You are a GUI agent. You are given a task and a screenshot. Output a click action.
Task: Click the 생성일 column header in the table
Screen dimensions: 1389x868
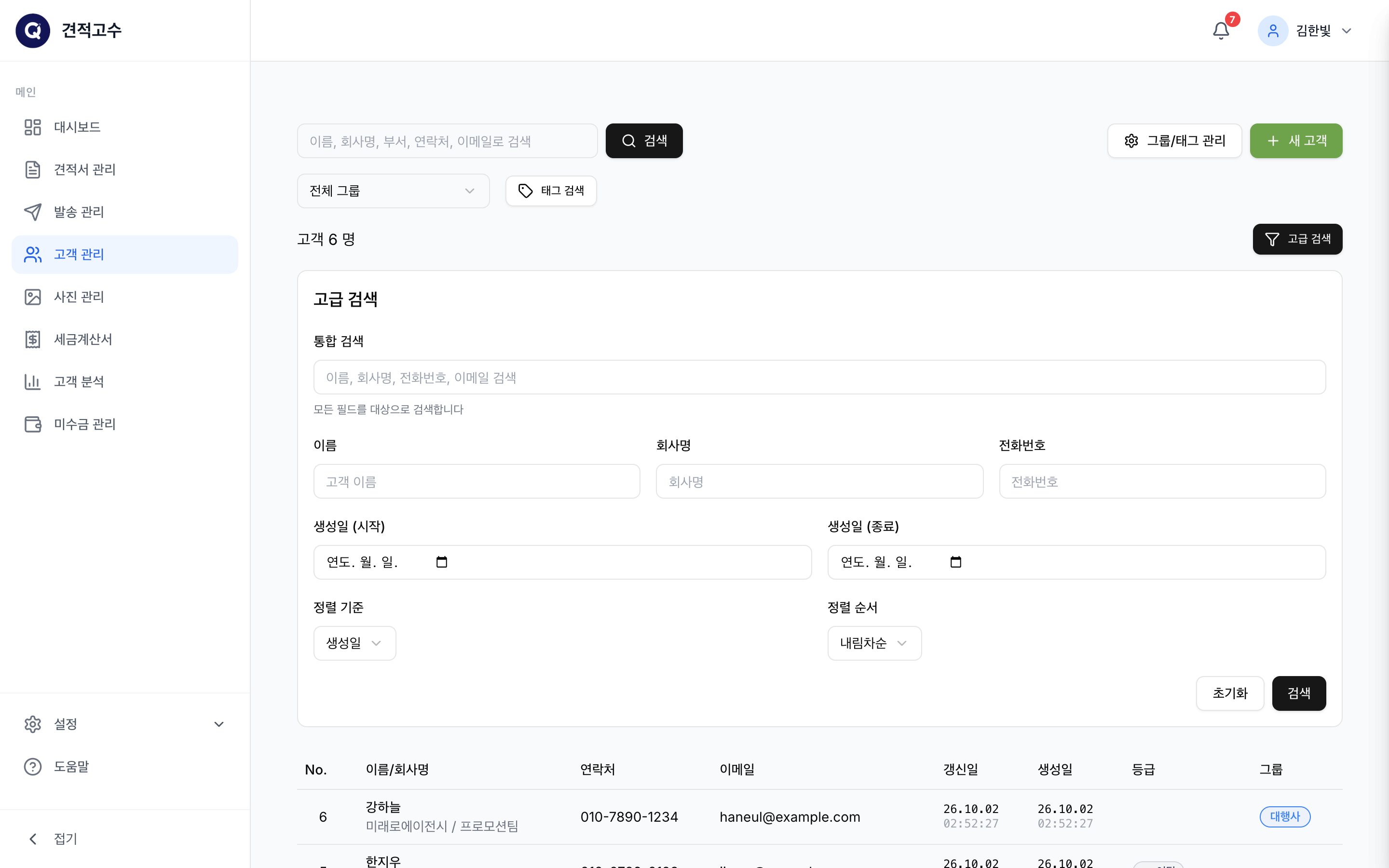coord(1055,769)
